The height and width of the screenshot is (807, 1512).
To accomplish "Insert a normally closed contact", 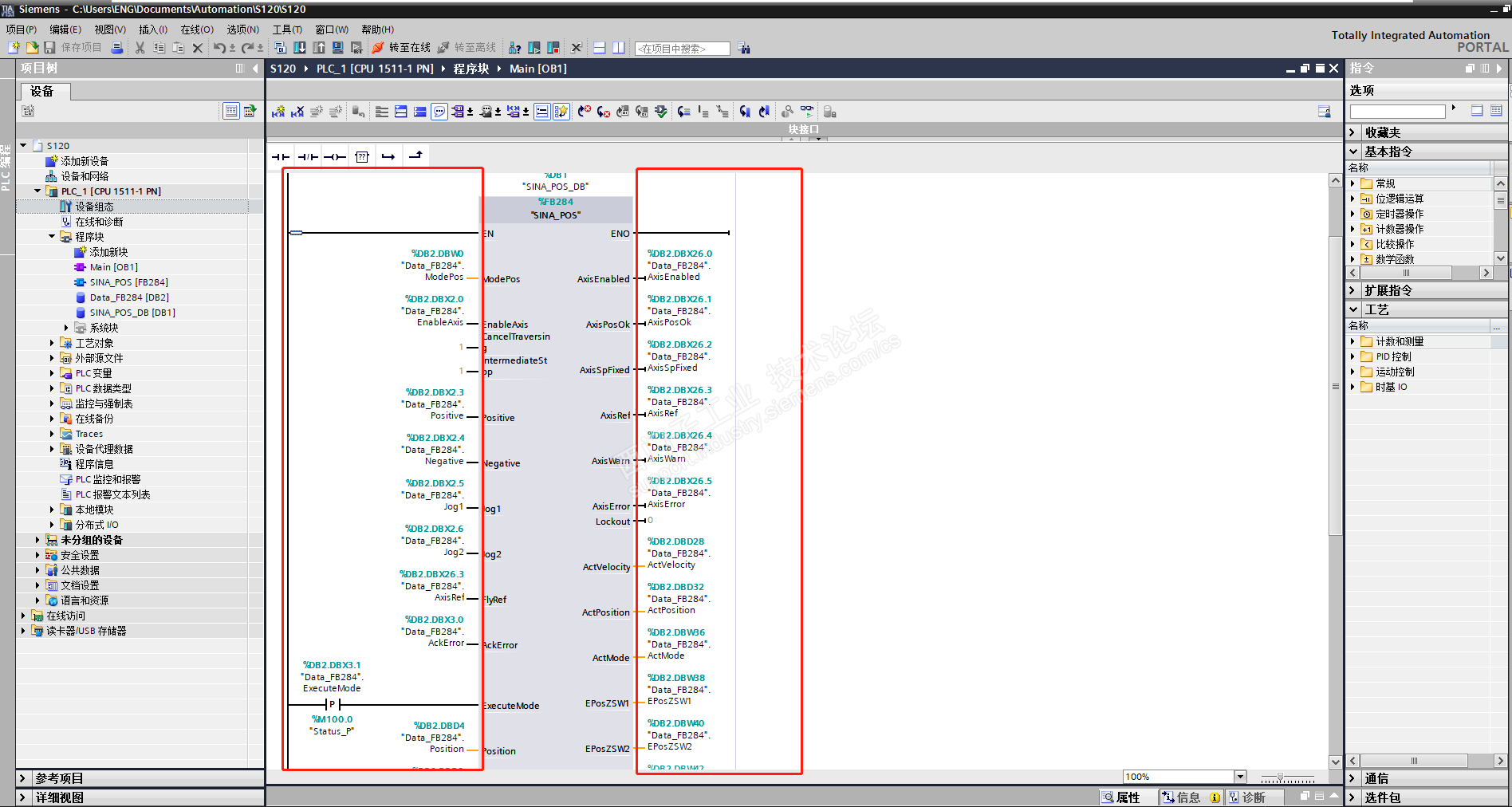I will point(308,157).
